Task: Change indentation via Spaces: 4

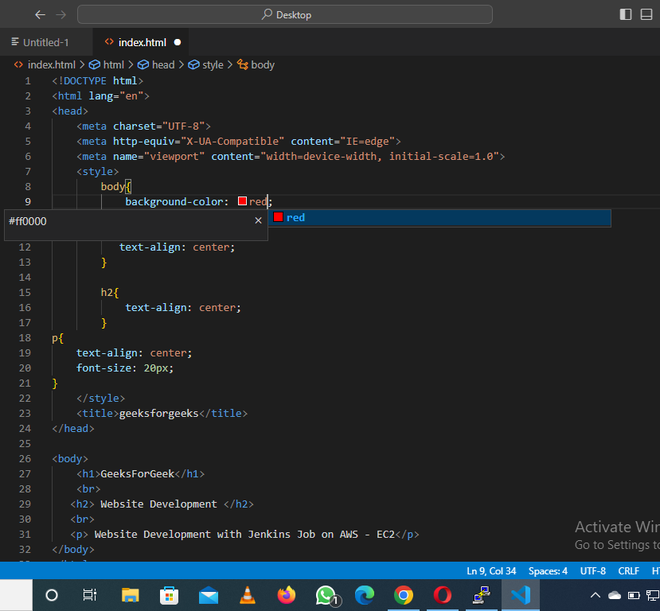Action: (x=548, y=571)
